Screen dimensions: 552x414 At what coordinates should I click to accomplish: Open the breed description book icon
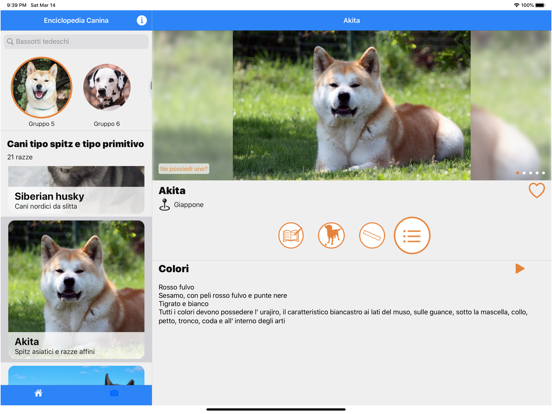291,235
